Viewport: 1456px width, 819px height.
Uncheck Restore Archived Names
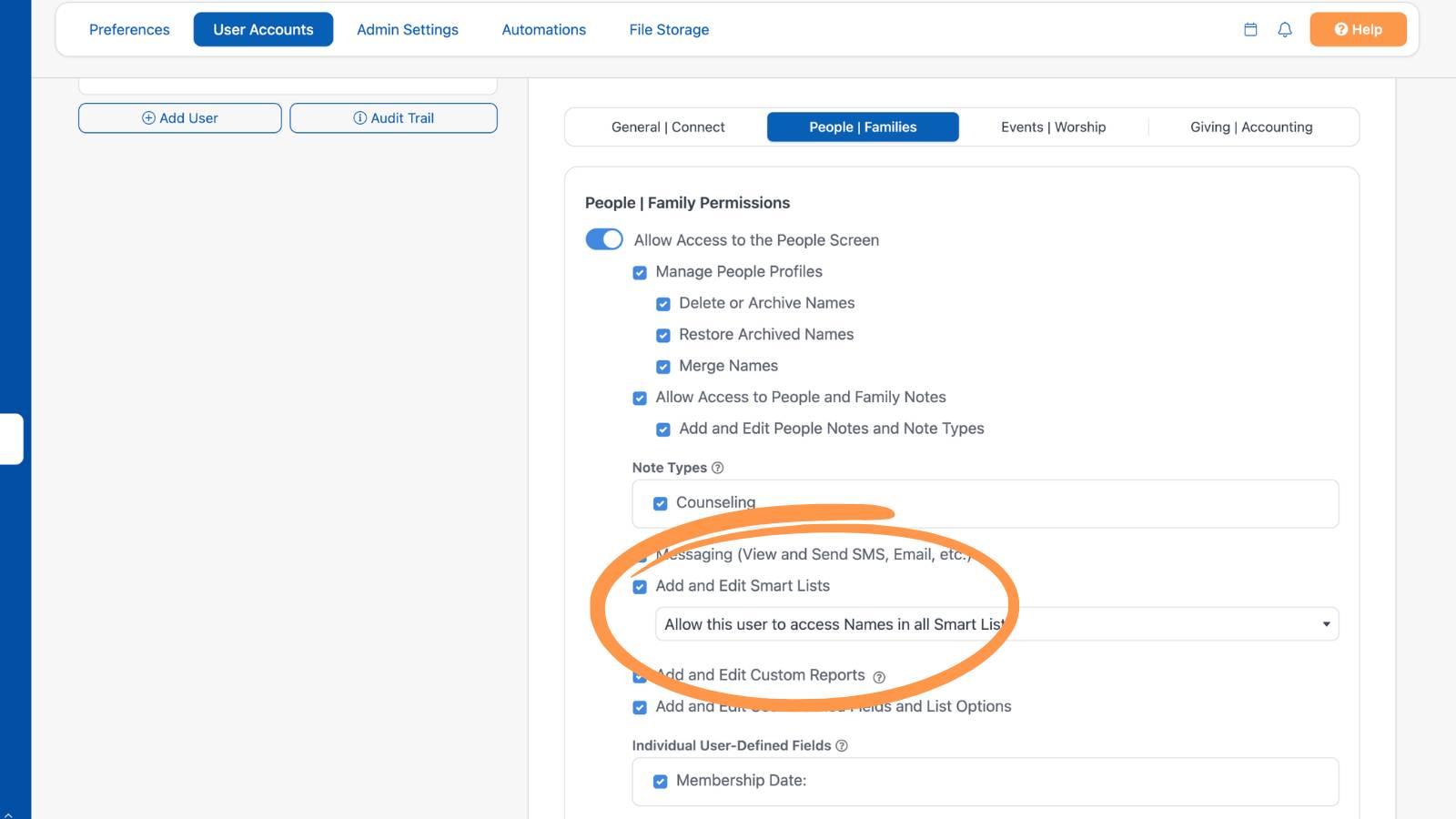tap(663, 335)
